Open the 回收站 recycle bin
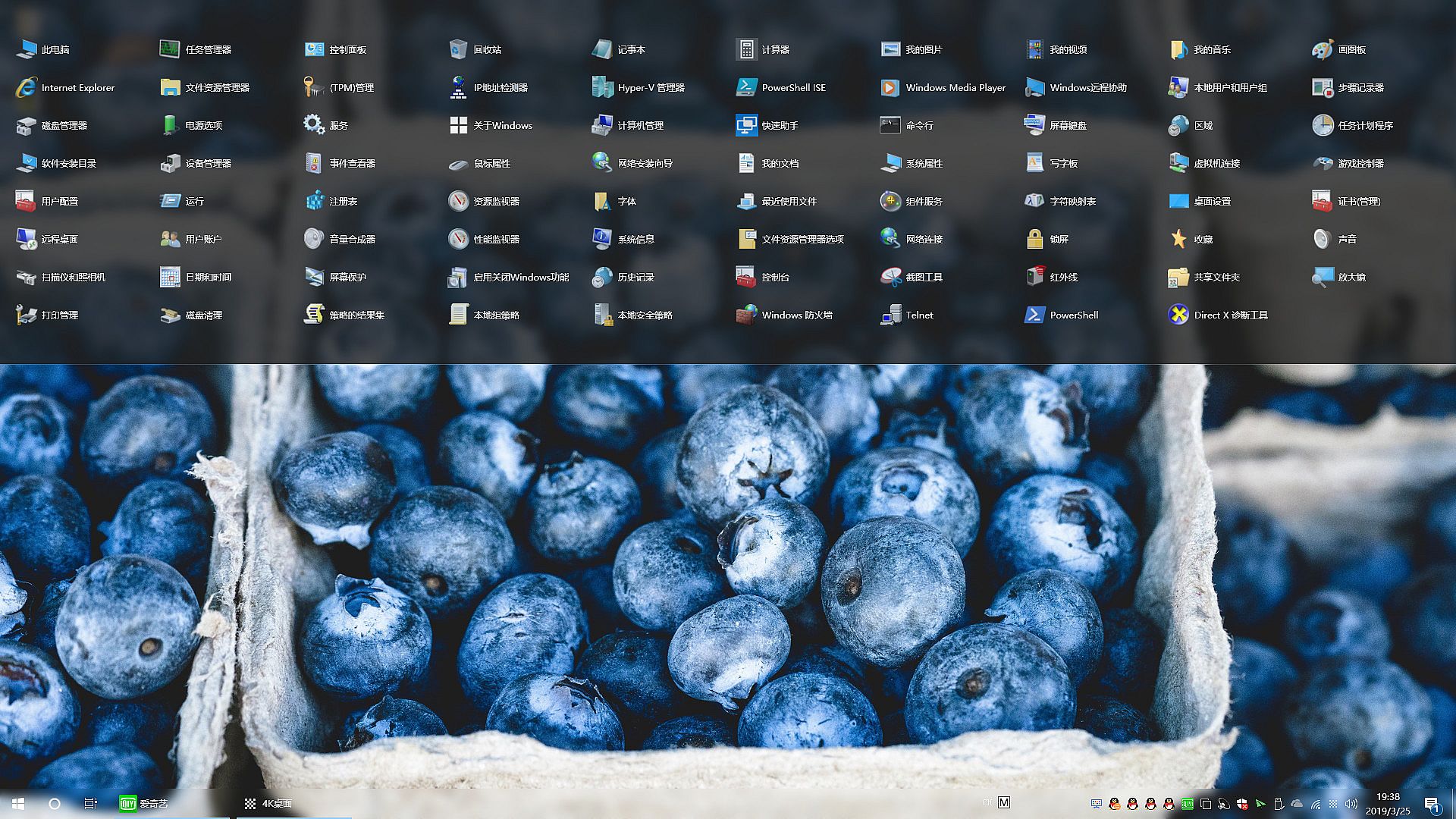 coord(458,49)
